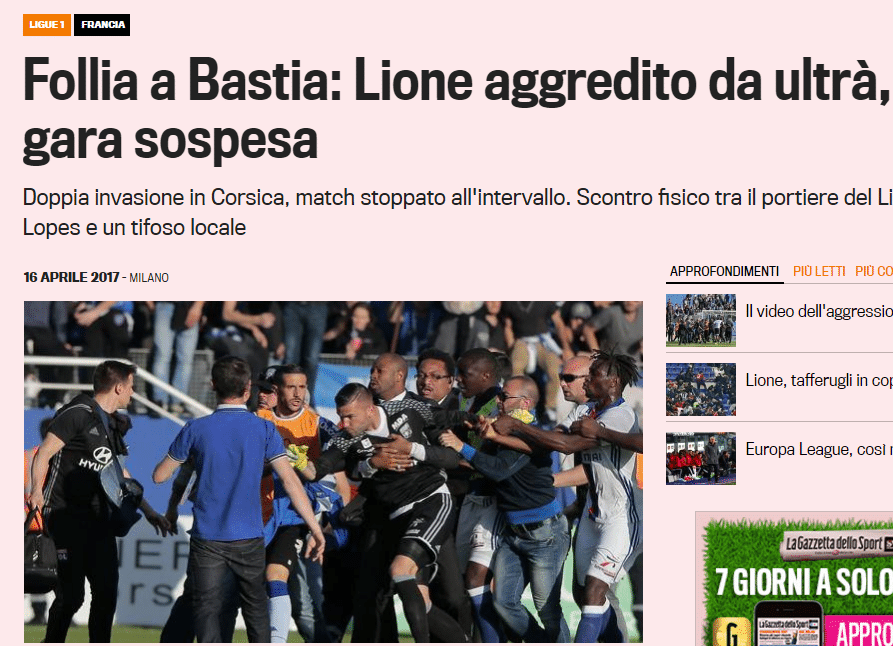Click the Lione tafferugli stands thumbnail
The height and width of the screenshot is (646, 893).
coord(701,390)
